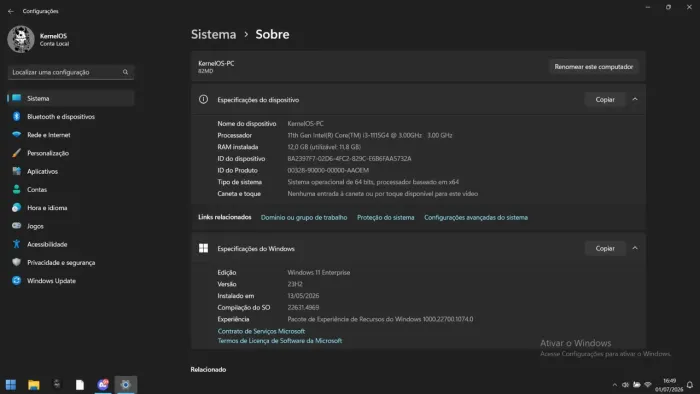Viewport: 700px width, 394px height.
Task: Click the 'Nome do dispositivo' label
Action: point(247,124)
